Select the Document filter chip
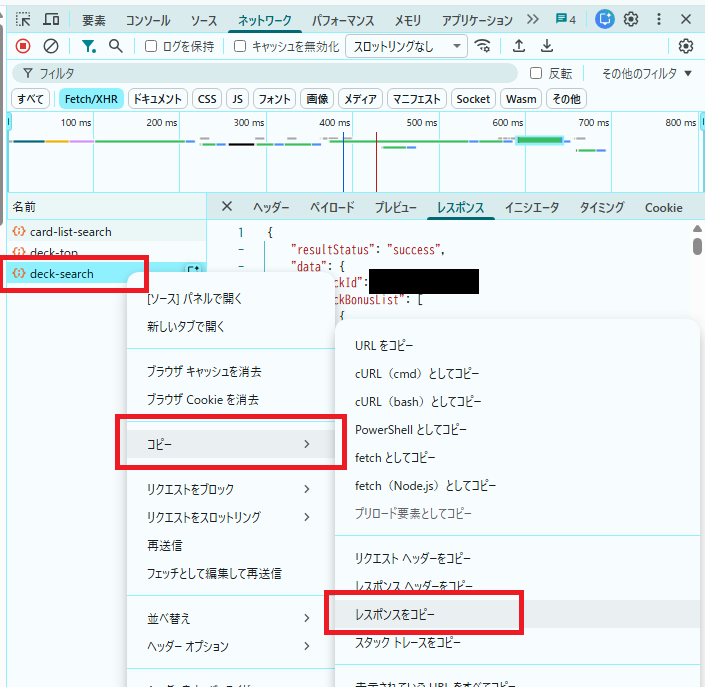The height and width of the screenshot is (687, 705). tap(158, 99)
